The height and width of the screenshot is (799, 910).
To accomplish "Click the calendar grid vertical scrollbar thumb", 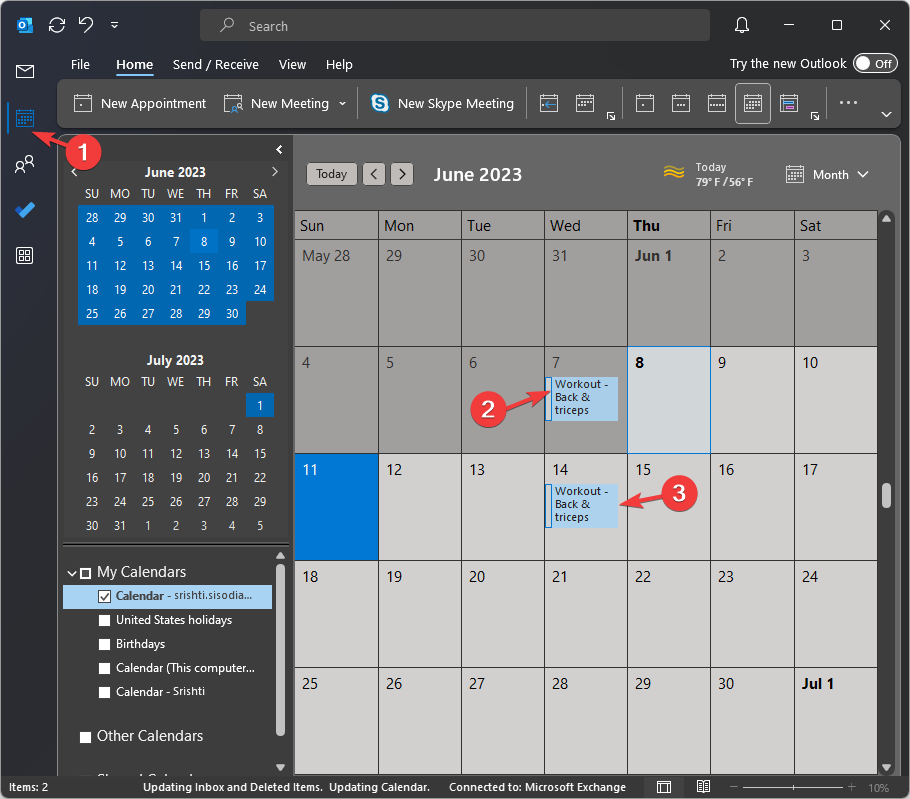I will tap(886, 495).
